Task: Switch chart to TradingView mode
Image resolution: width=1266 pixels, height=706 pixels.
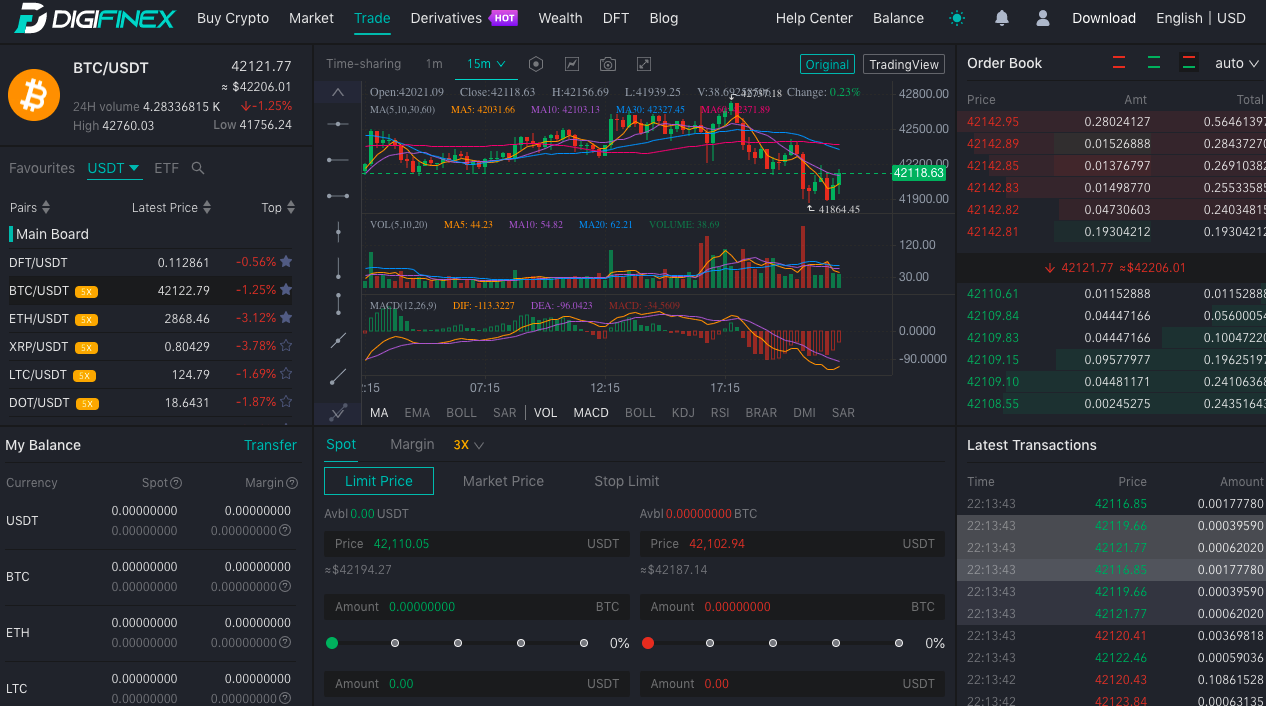Action: point(904,64)
